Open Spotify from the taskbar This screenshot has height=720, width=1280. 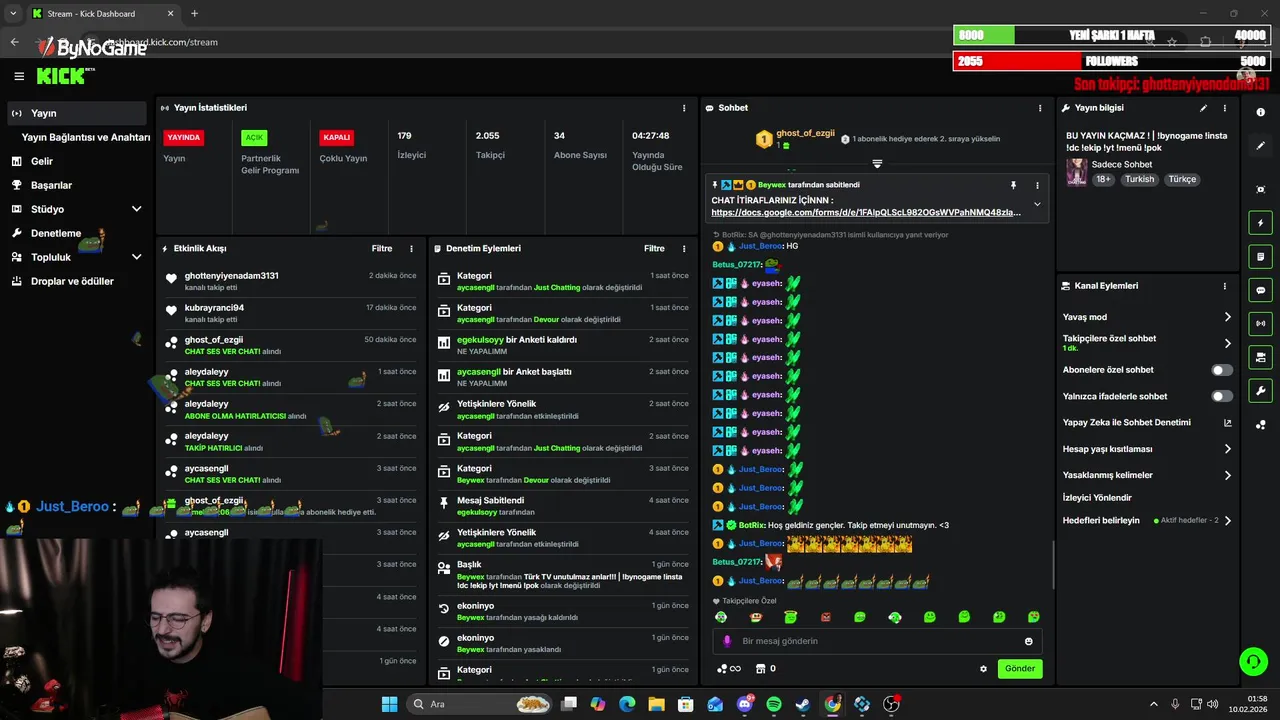773,704
